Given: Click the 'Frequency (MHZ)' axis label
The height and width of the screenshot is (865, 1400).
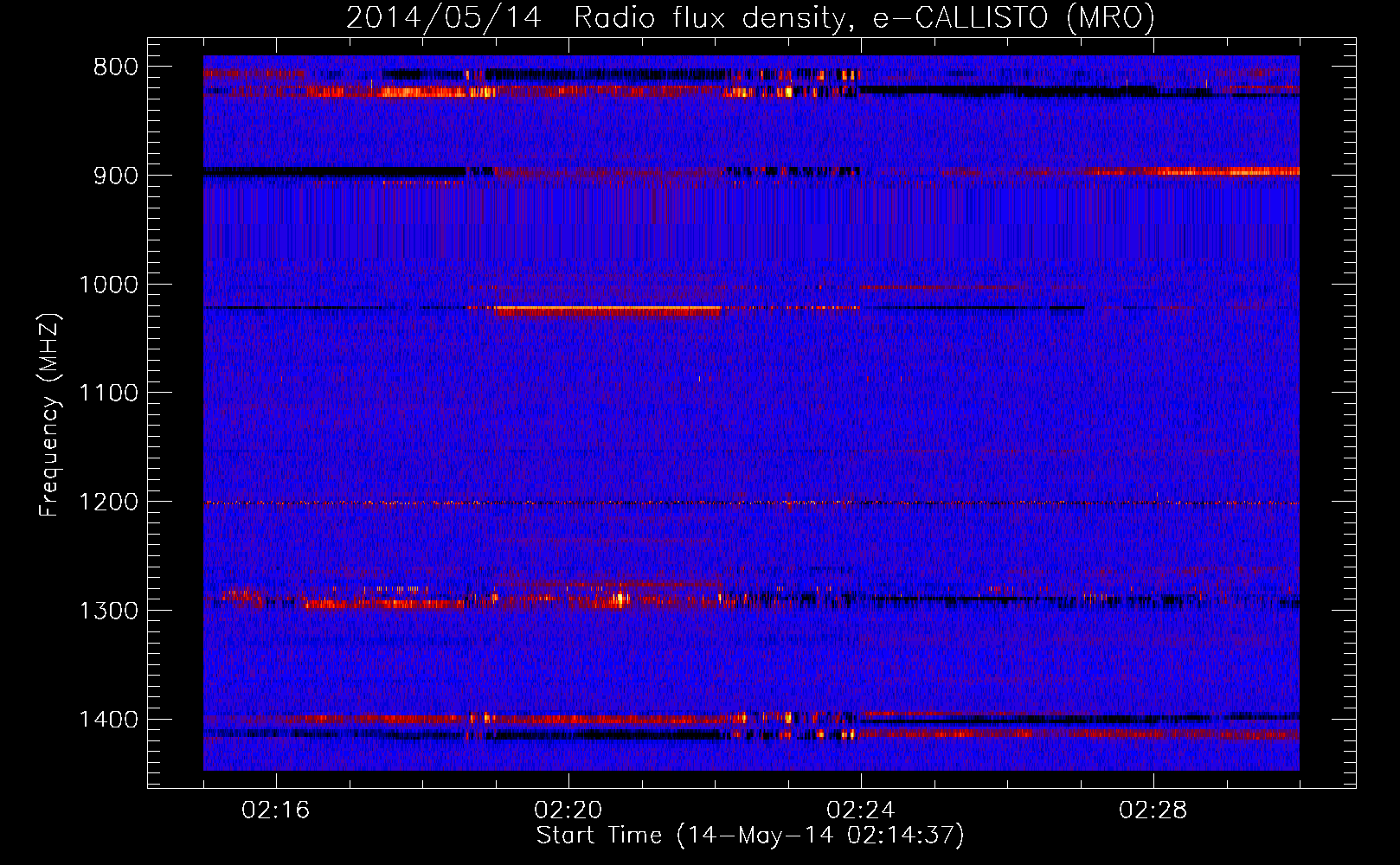Looking at the screenshot, I should [x=50, y=415].
